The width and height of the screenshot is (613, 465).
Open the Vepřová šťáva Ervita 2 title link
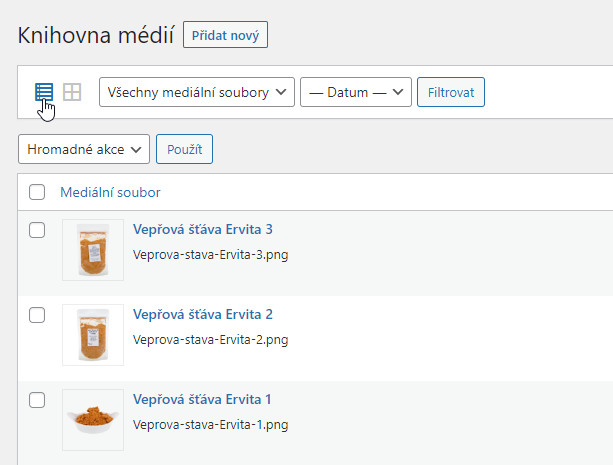pyautogui.click(x=203, y=314)
